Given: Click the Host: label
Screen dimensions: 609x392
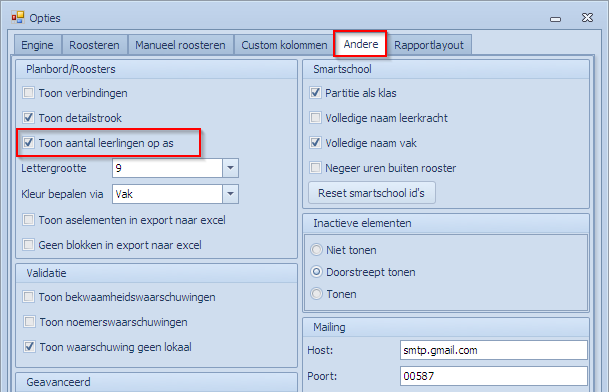Looking at the screenshot, I should tap(320, 350).
